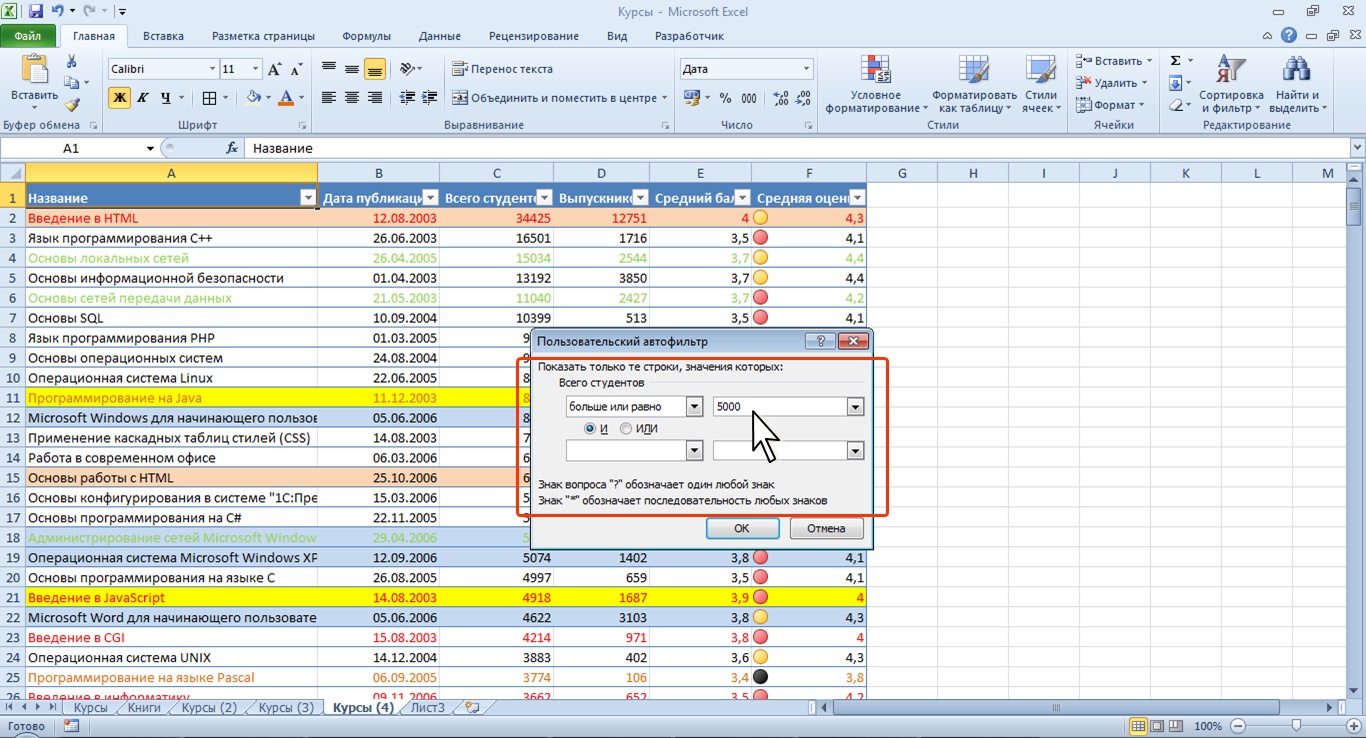
Task: Click the zoom slider handle
Action: click(1296, 726)
